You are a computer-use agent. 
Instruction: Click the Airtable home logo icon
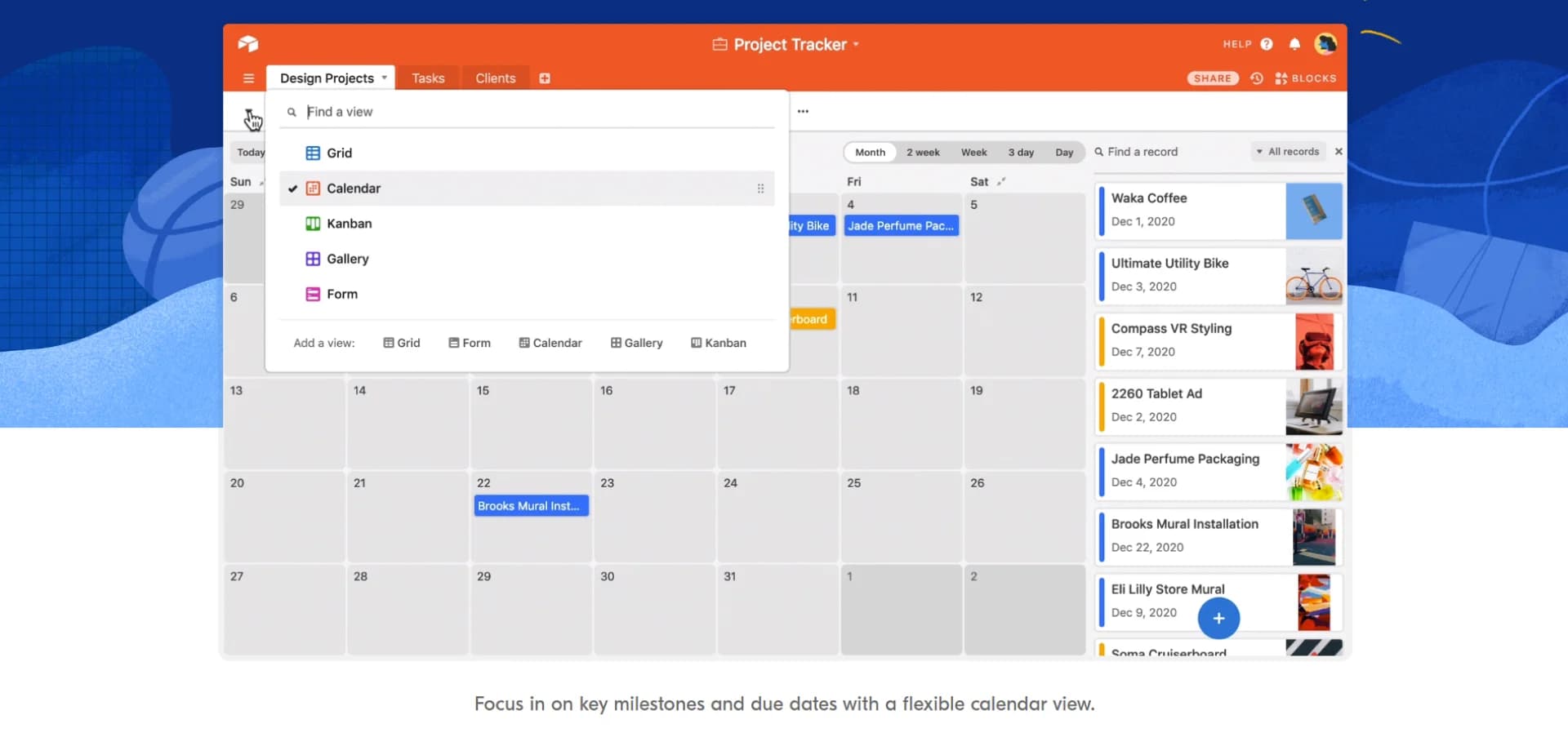[x=248, y=44]
